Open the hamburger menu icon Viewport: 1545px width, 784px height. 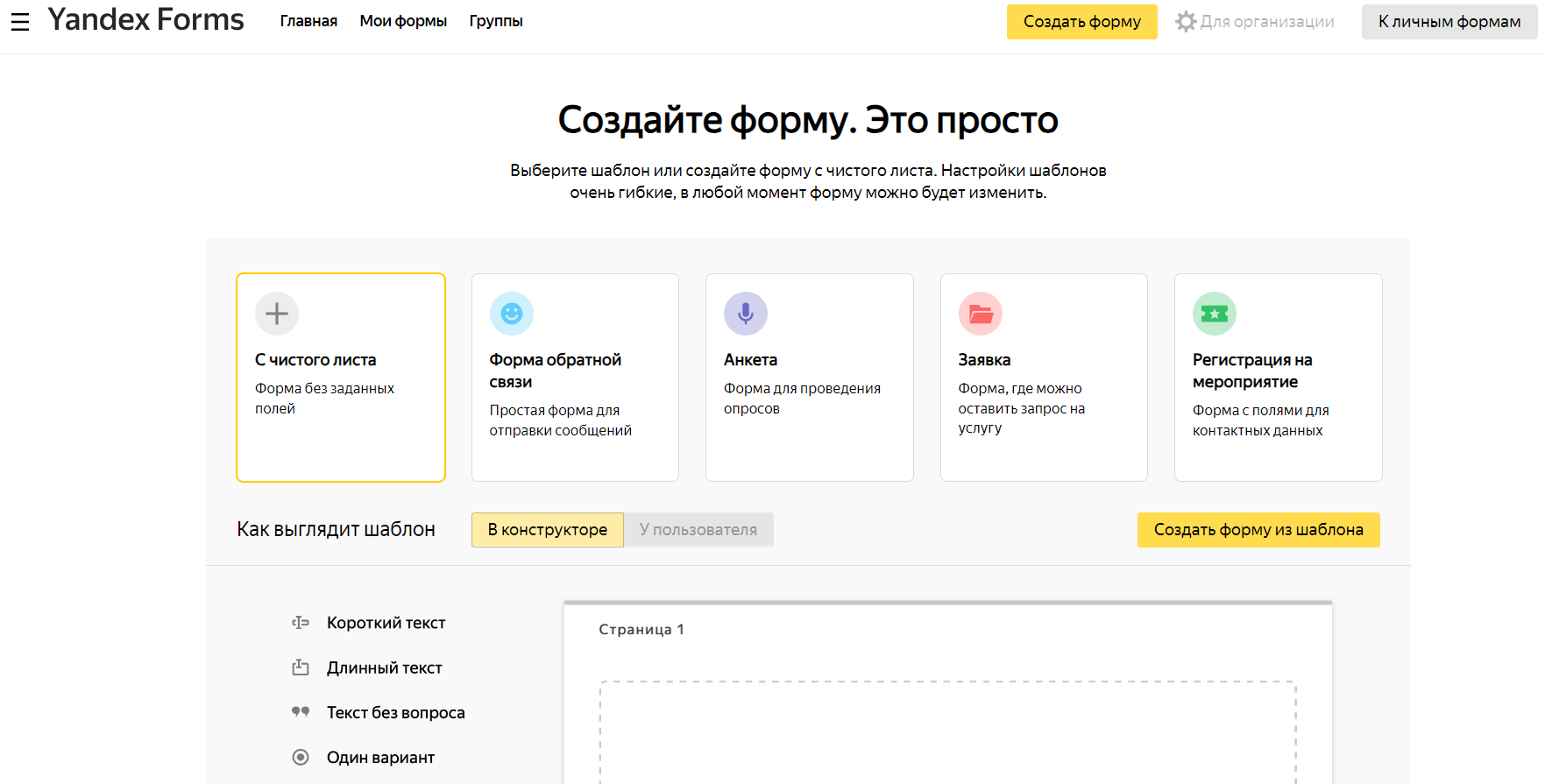click(x=20, y=22)
